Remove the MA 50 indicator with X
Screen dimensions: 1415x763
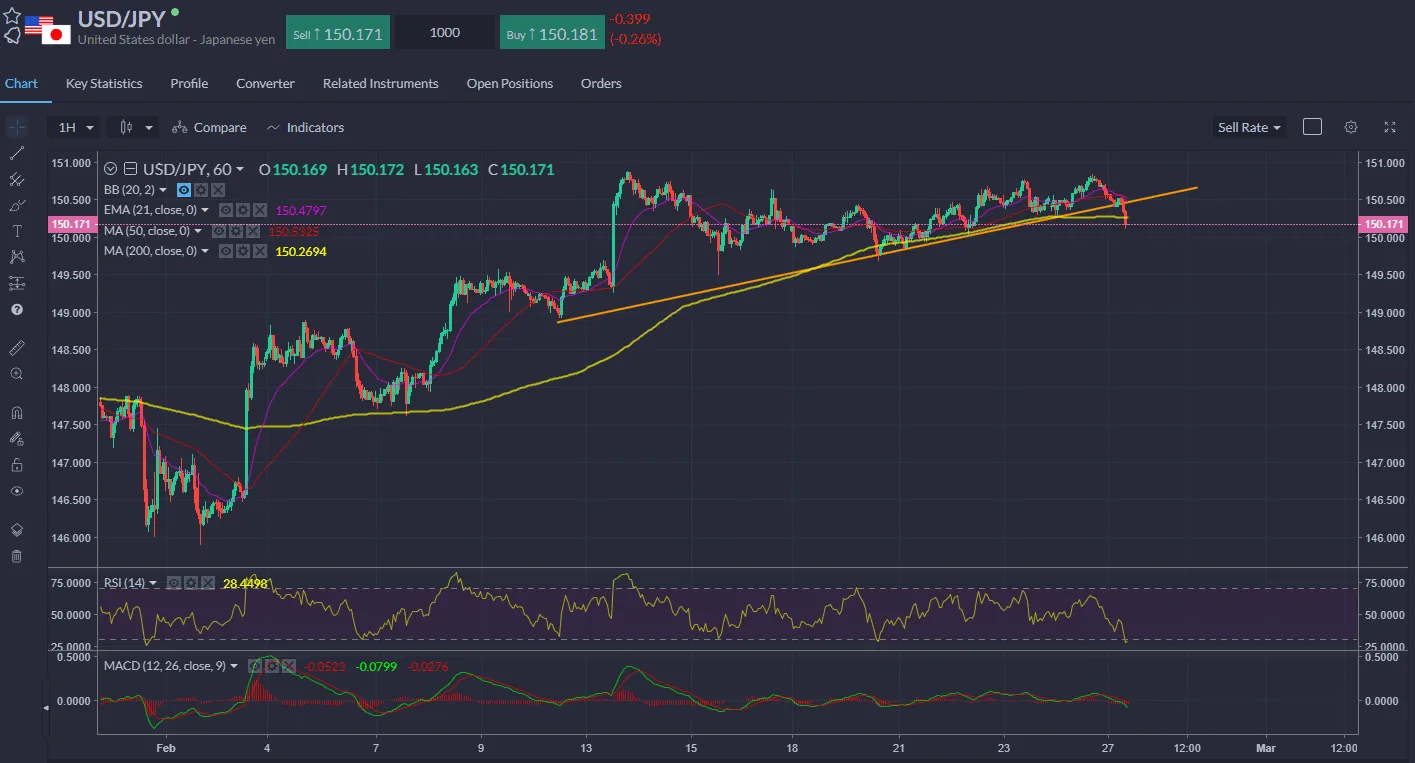253,231
